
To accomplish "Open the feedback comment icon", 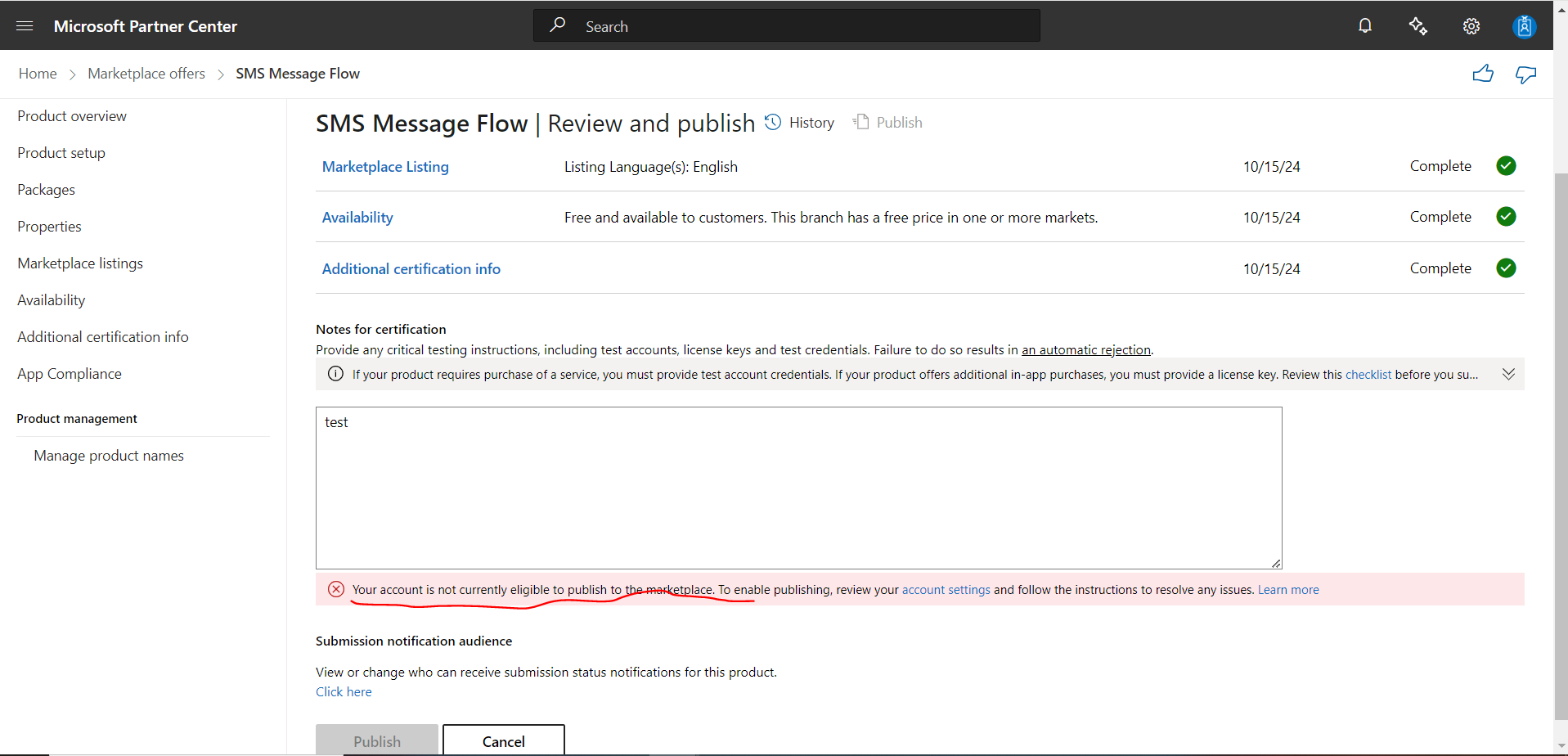I will [x=1526, y=74].
